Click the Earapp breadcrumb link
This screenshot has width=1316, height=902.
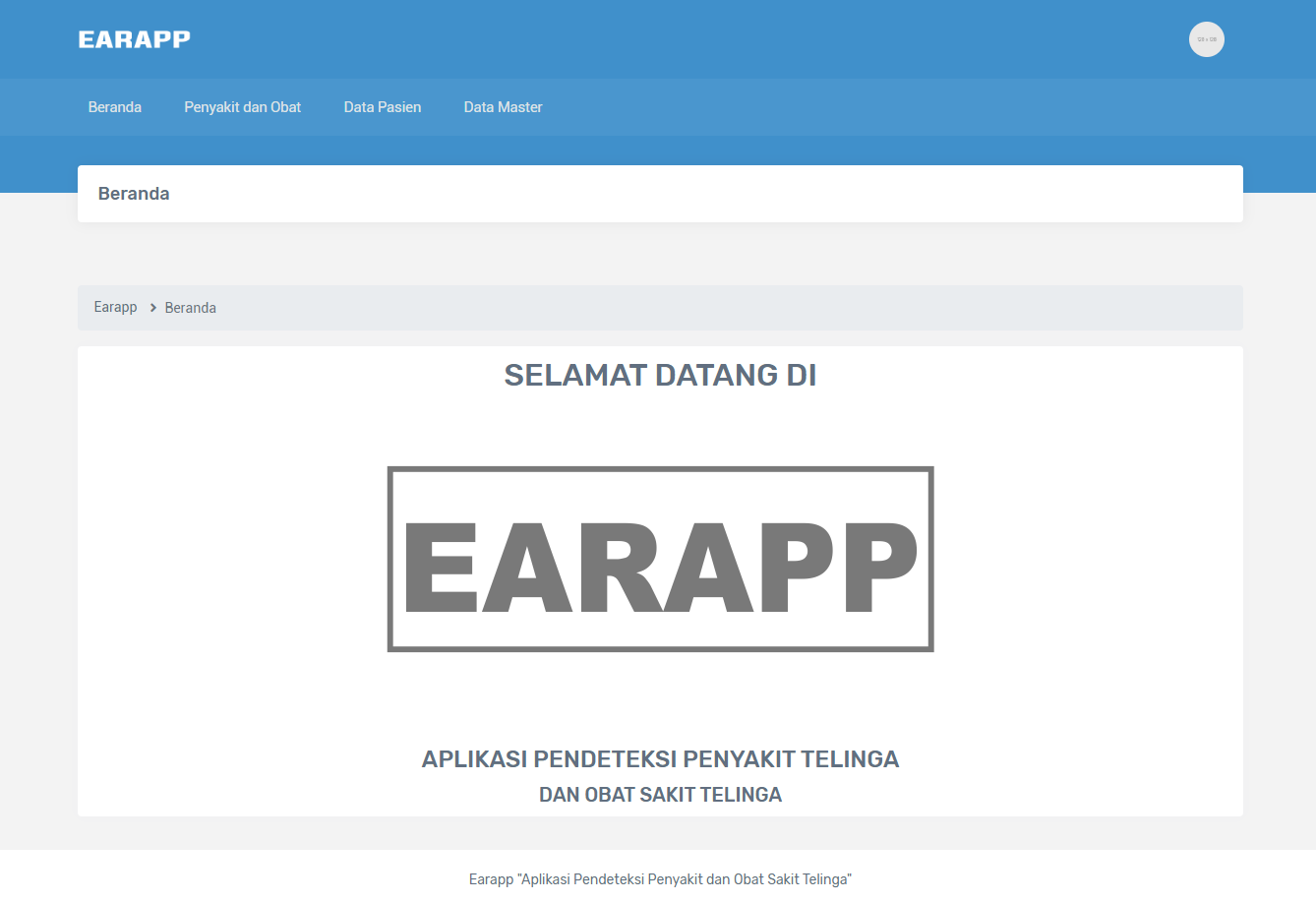[115, 307]
